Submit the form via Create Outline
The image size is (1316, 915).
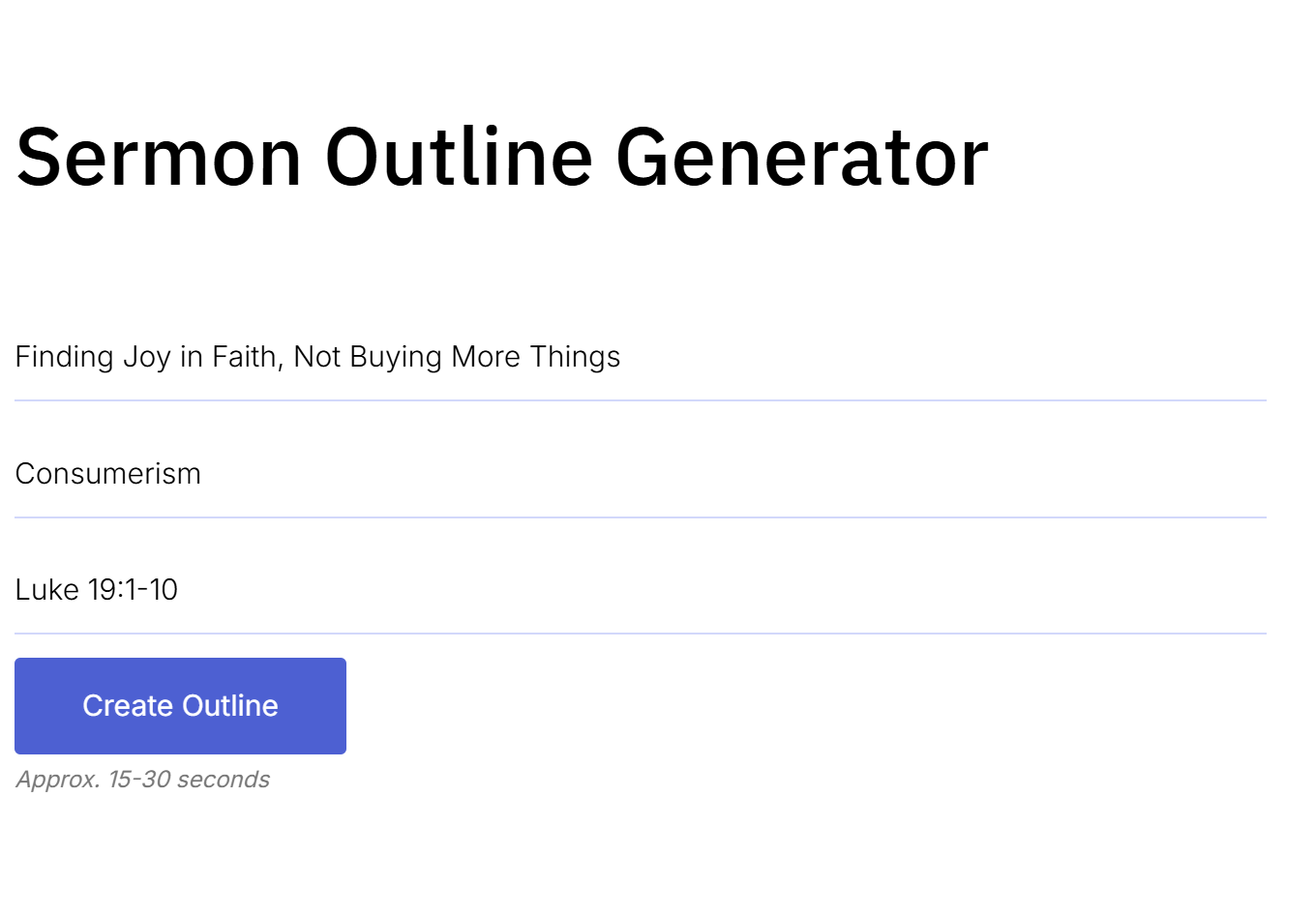[x=180, y=705]
